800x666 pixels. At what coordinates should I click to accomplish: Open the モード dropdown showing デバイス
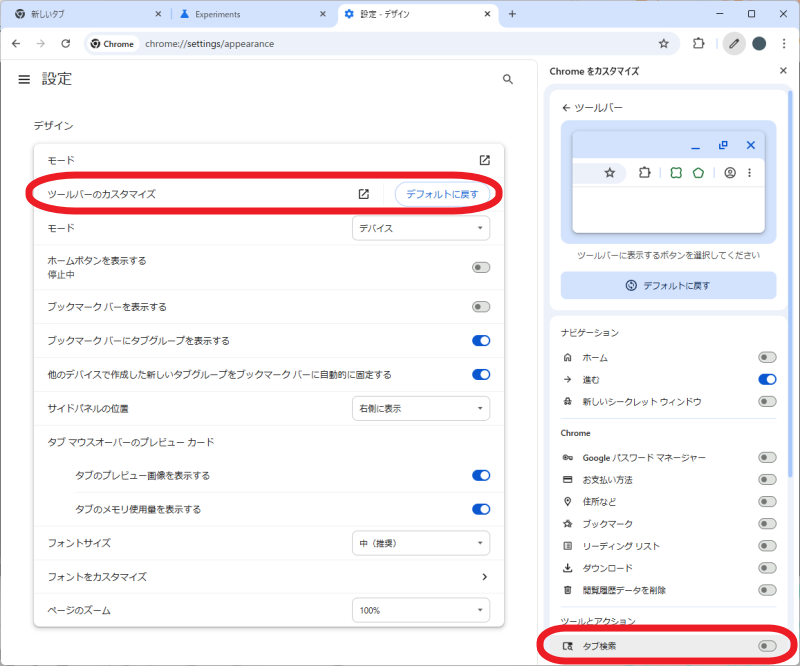click(x=421, y=228)
